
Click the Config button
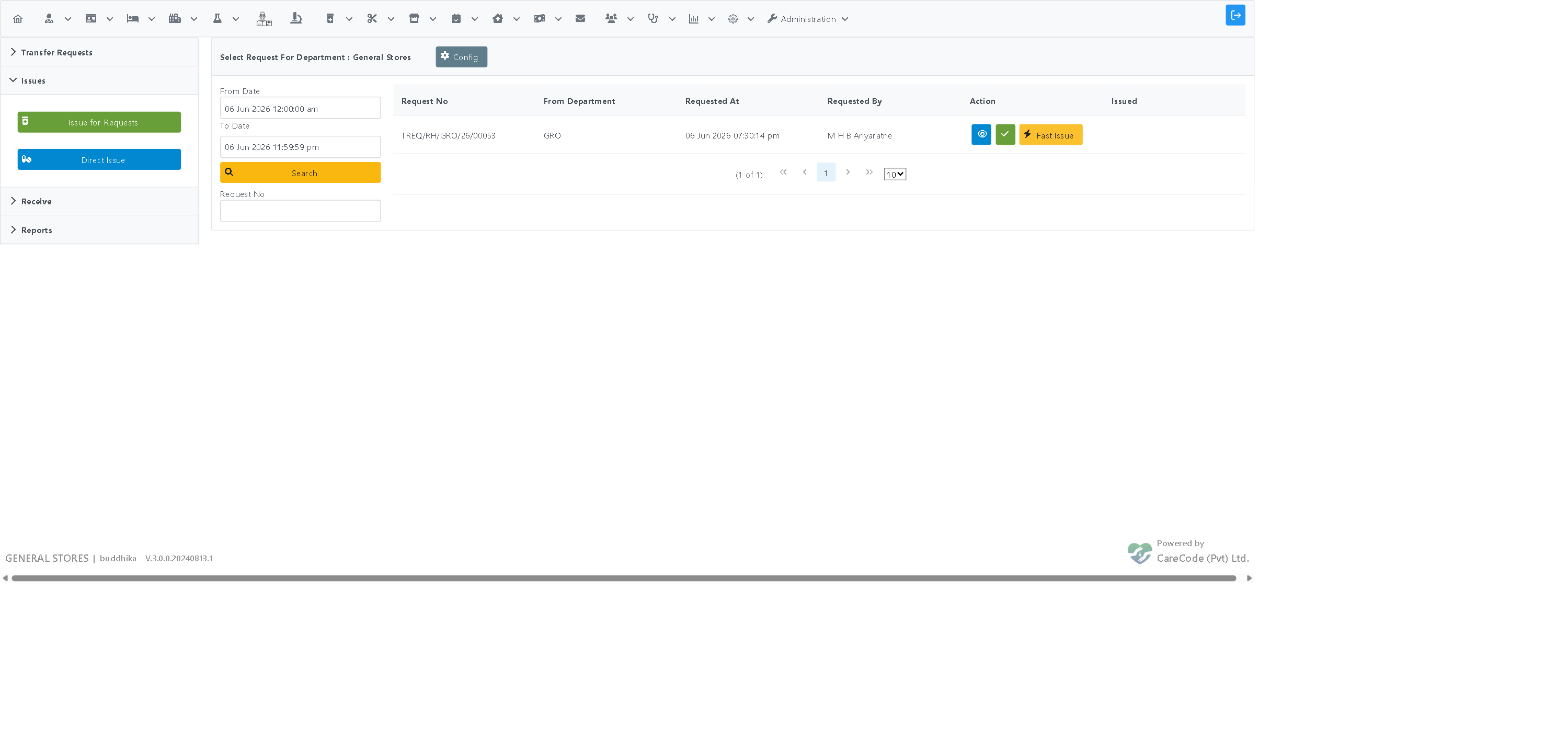click(x=461, y=56)
